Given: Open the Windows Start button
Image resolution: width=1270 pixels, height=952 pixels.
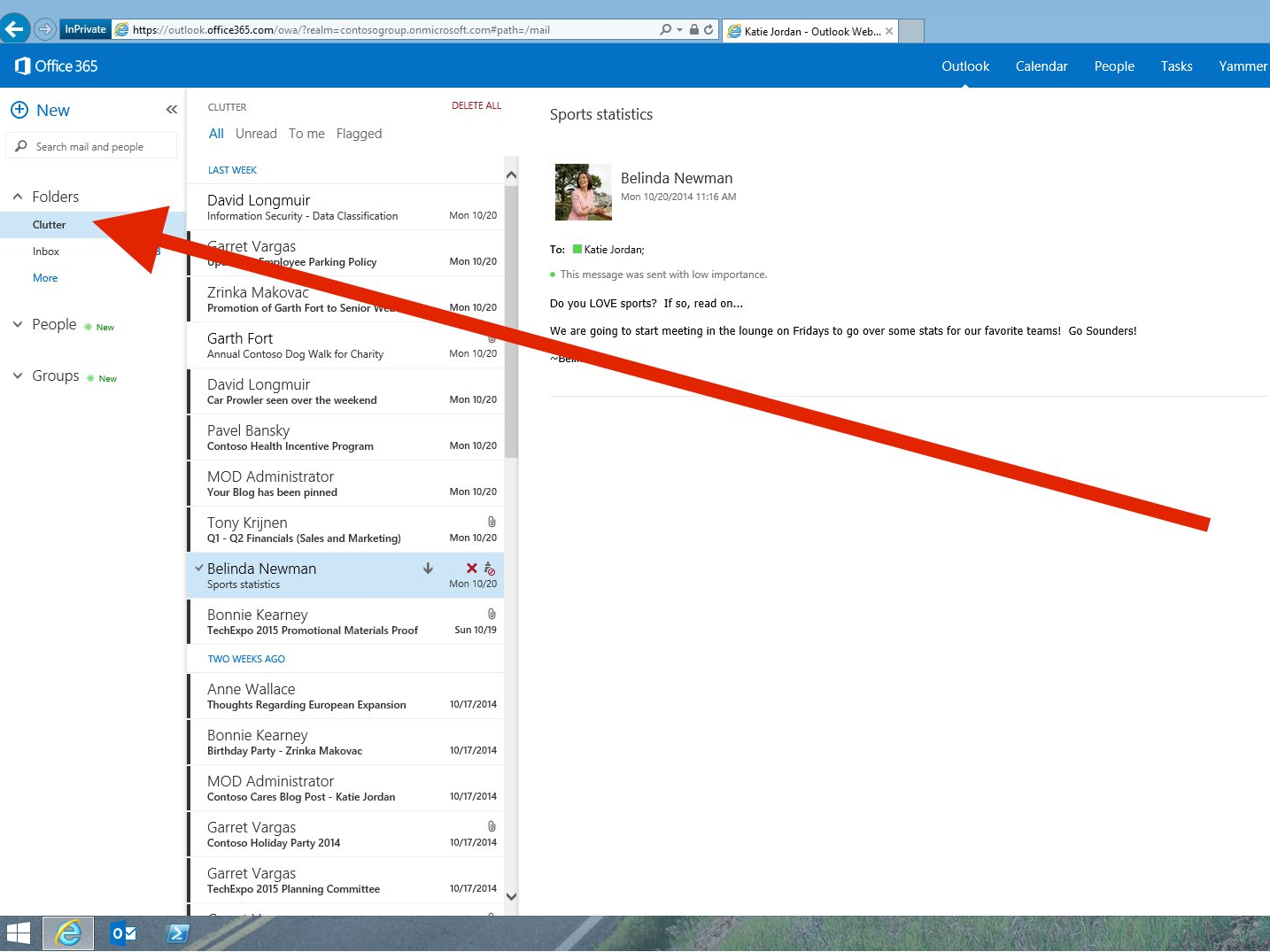Looking at the screenshot, I should (19, 933).
